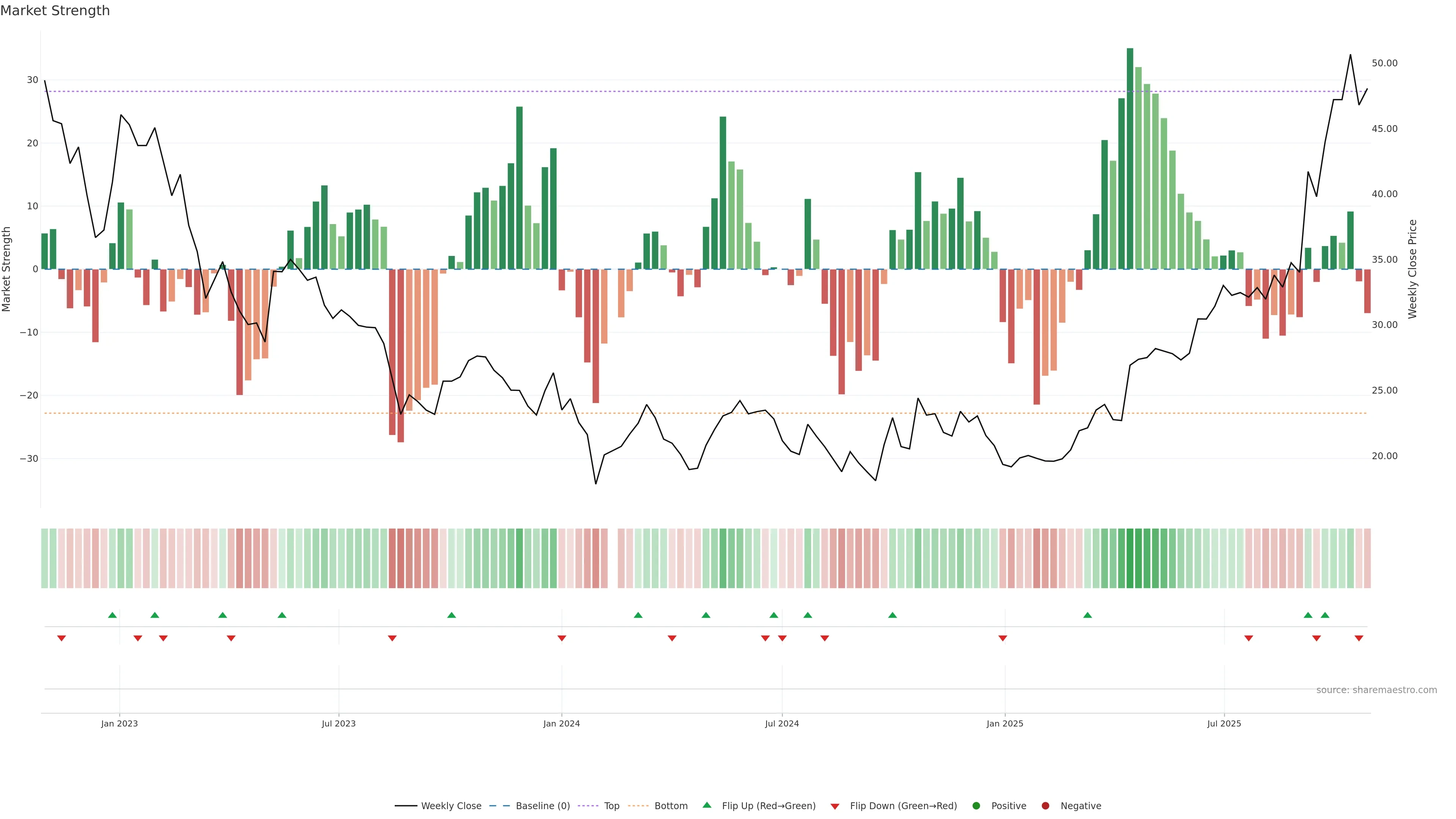Image resolution: width=1456 pixels, height=819 pixels.
Task: Click the Market Strength chart title
Action: point(55,11)
